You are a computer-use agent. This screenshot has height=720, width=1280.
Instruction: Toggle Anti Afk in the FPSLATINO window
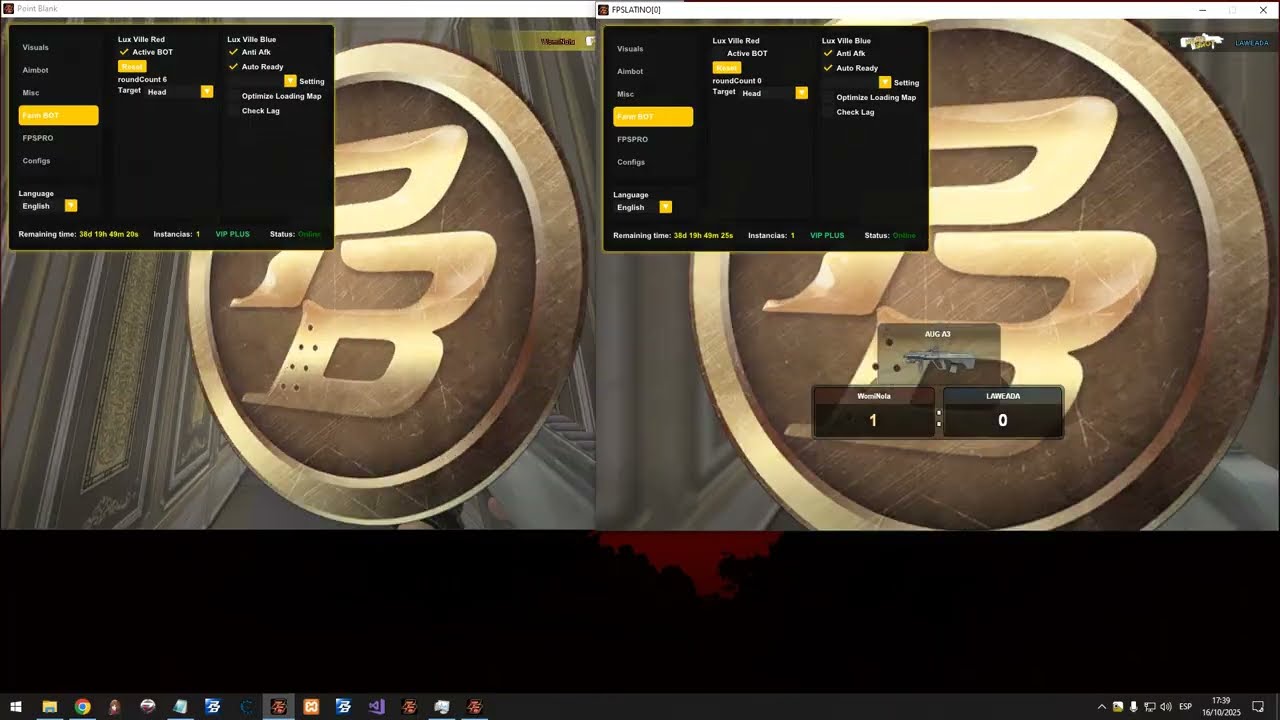tap(828, 53)
